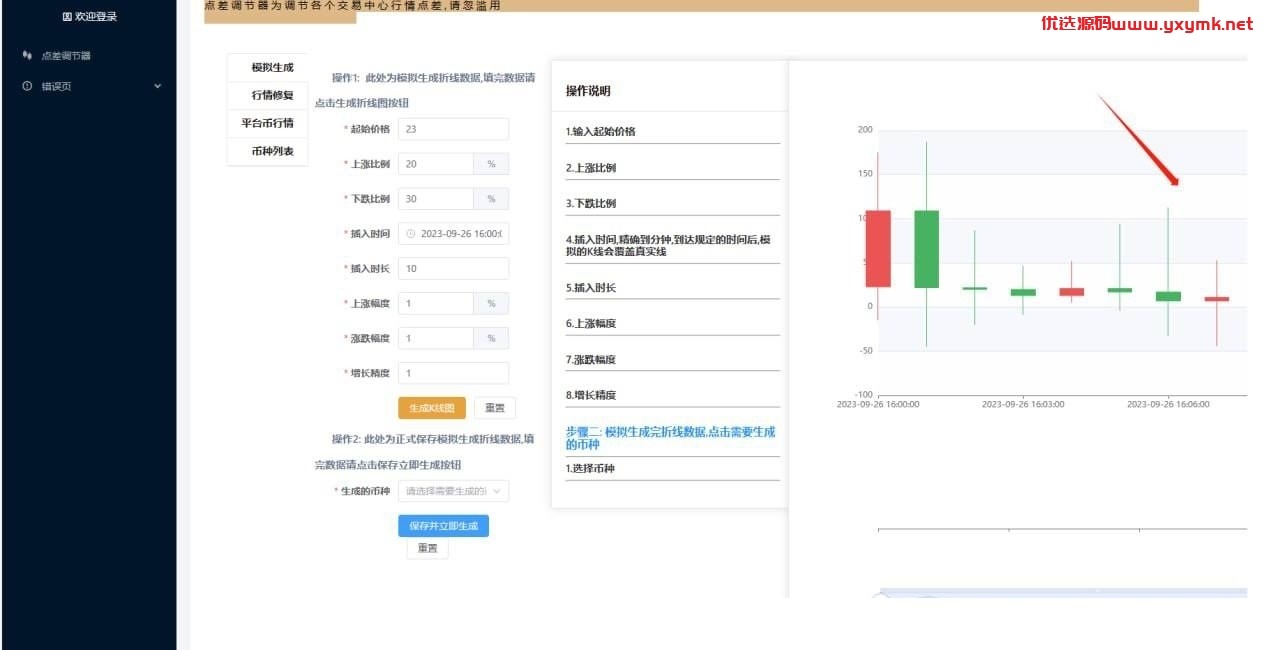The height and width of the screenshot is (650, 1280).
Task: Click the instruction '6.上涨幅度'
Action: point(591,324)
